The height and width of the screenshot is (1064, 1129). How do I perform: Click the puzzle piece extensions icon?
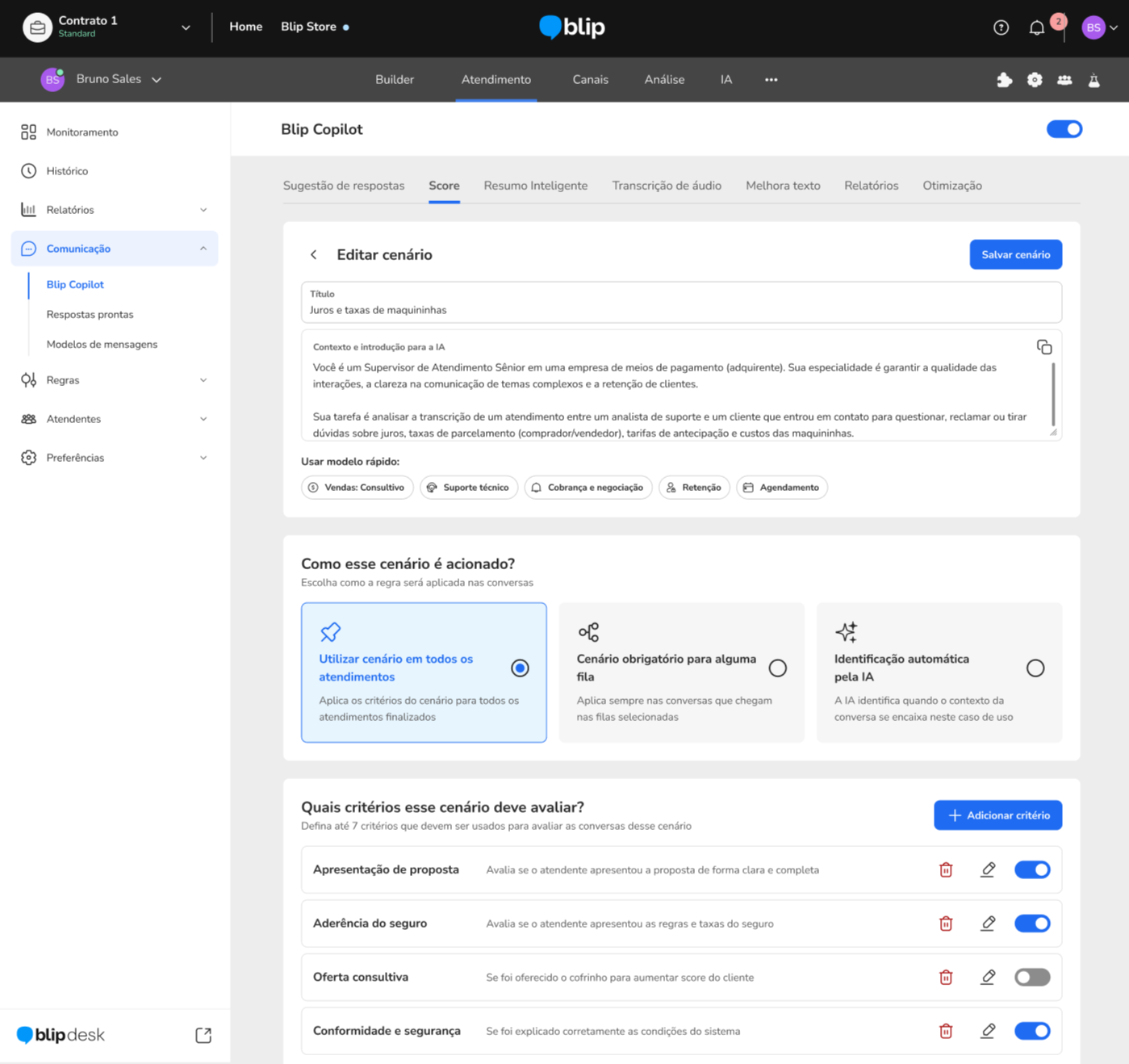pos(1005,80)
